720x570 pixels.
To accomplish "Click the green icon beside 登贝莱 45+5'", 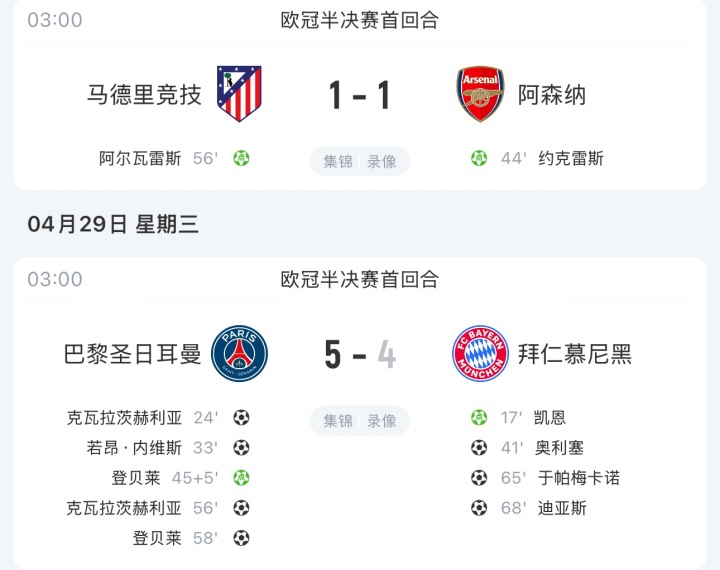I will [242, 478].
